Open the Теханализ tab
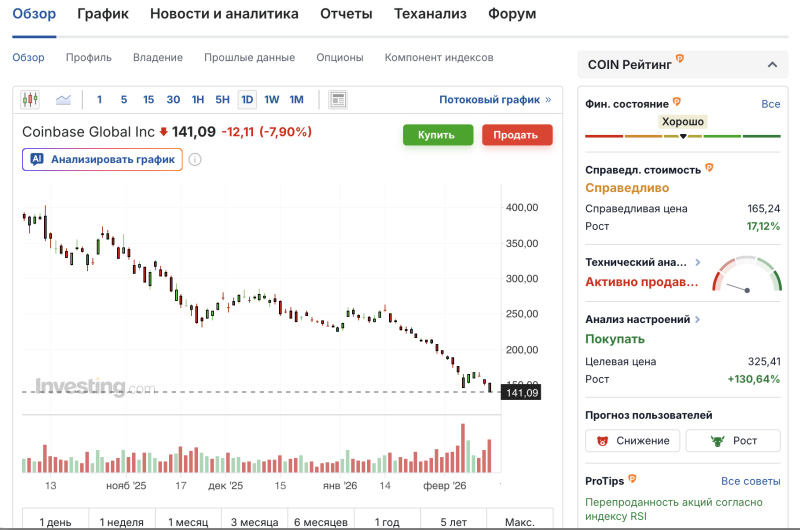Image resolution: width=800 pixels, height=530 pixels. pyautogui.click(x=430, y=14)
